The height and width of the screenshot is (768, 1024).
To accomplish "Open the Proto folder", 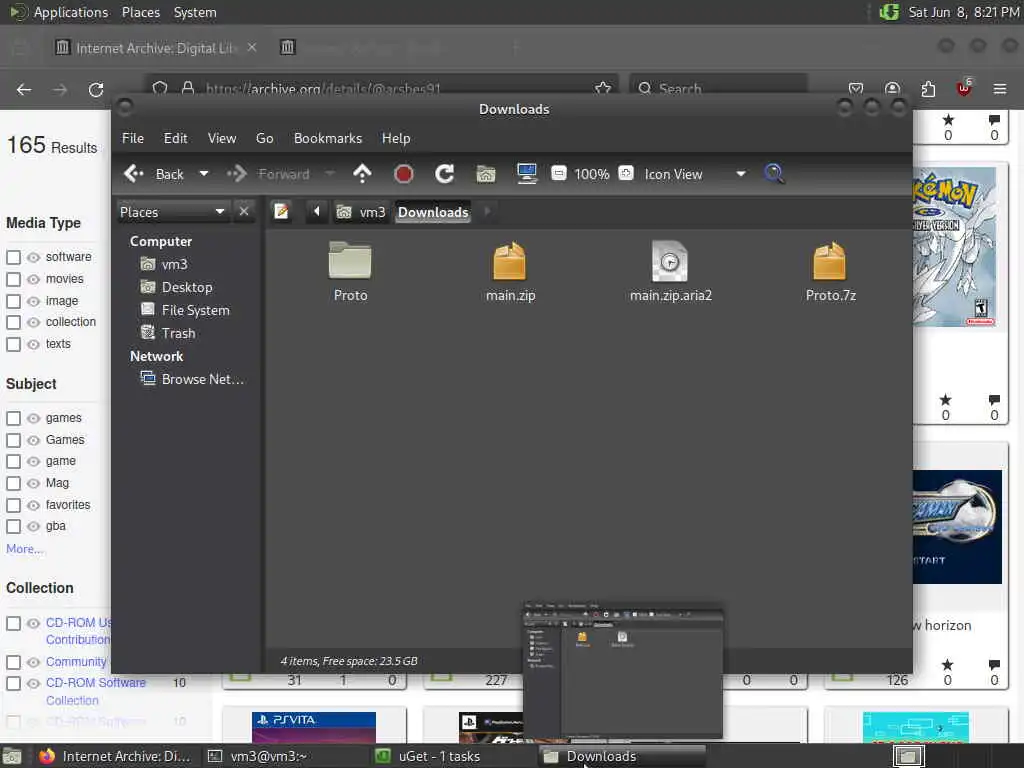I will [350, 272].
